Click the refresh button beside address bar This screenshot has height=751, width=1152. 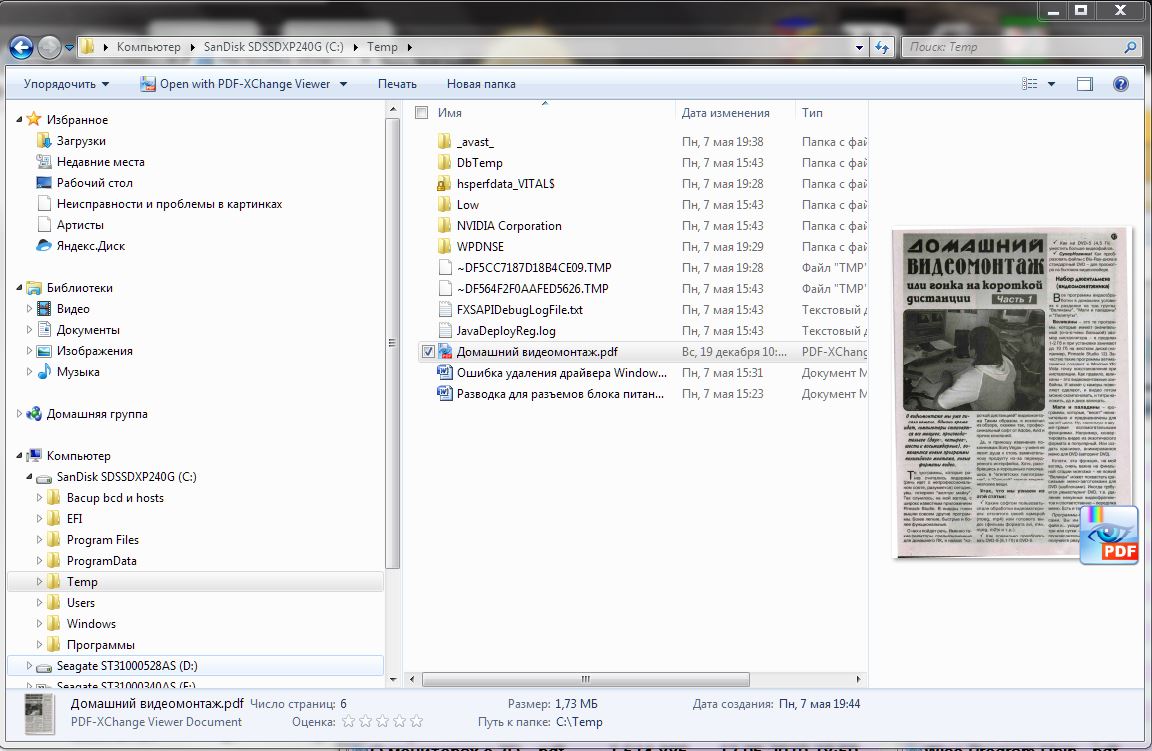(x=882, y=47)
